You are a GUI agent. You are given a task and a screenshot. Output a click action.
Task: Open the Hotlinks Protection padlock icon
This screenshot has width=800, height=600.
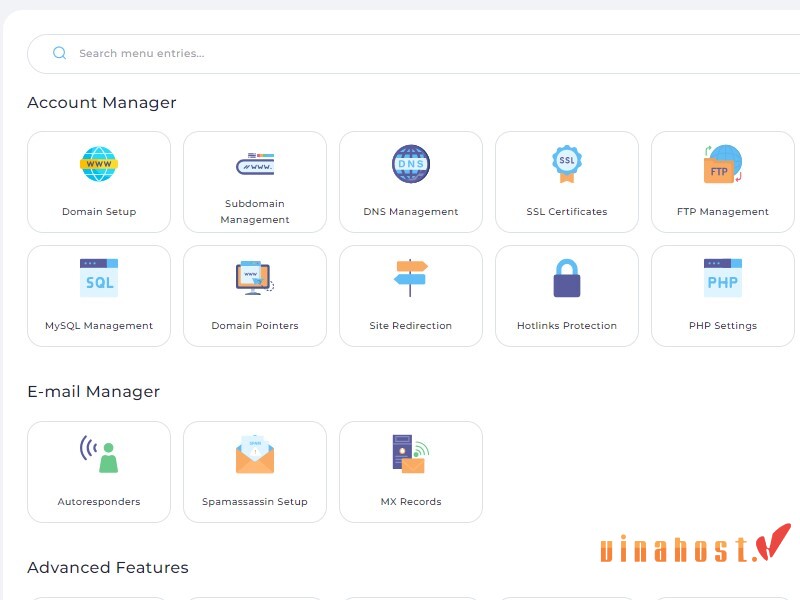click(567, 278)
